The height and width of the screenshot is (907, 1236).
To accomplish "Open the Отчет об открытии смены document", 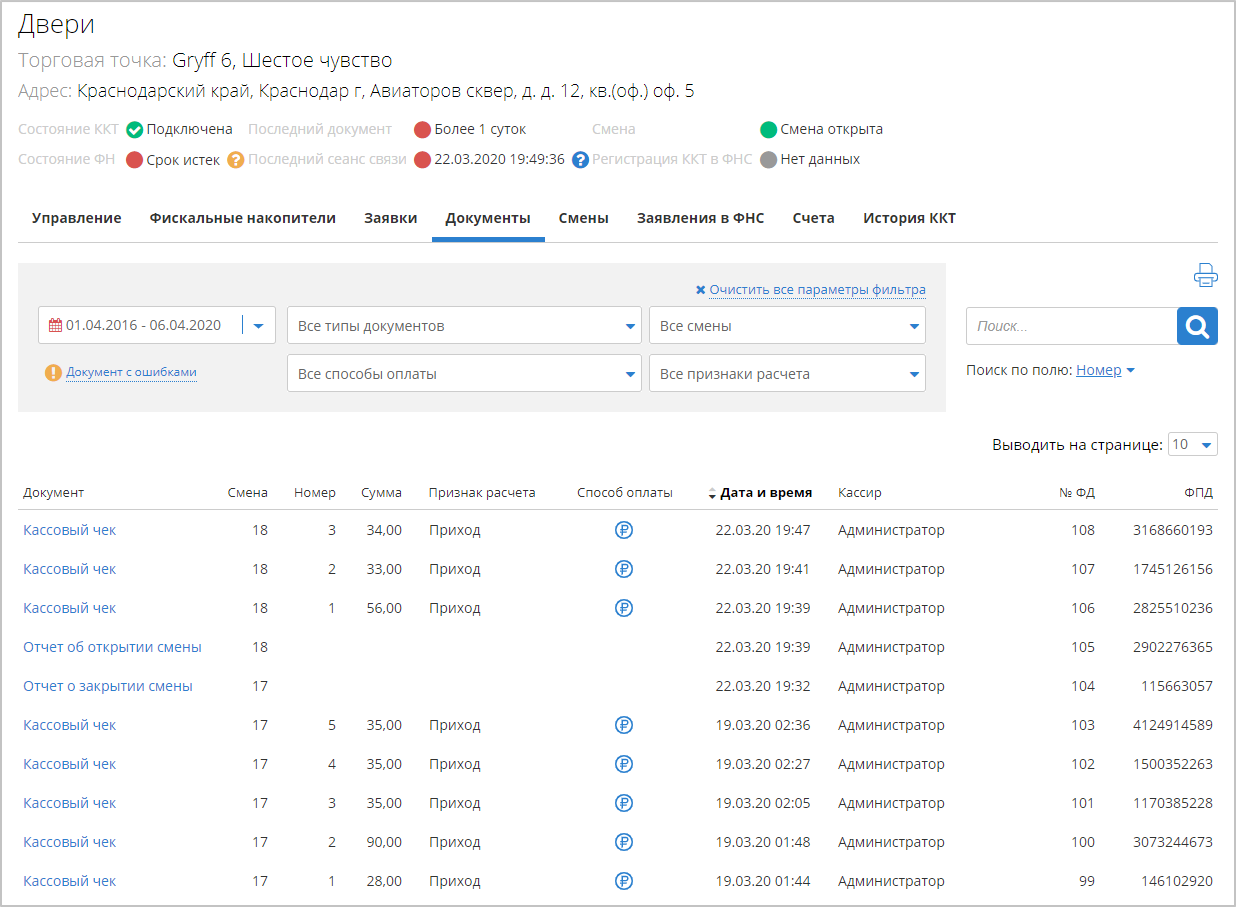I will [x=112, y=647].
